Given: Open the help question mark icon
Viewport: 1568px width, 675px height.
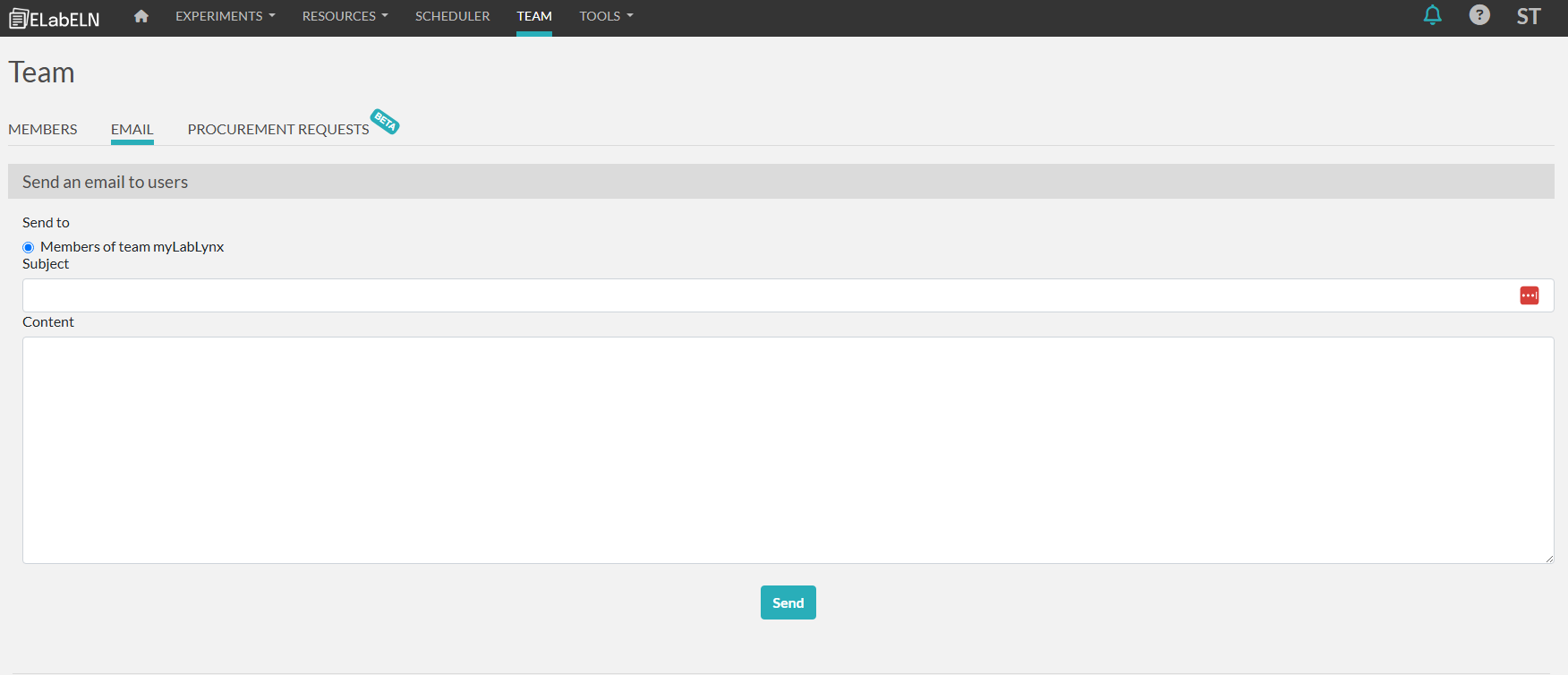Looking at the screenshot, I should pyautogui.click(x=1479, y=15).
